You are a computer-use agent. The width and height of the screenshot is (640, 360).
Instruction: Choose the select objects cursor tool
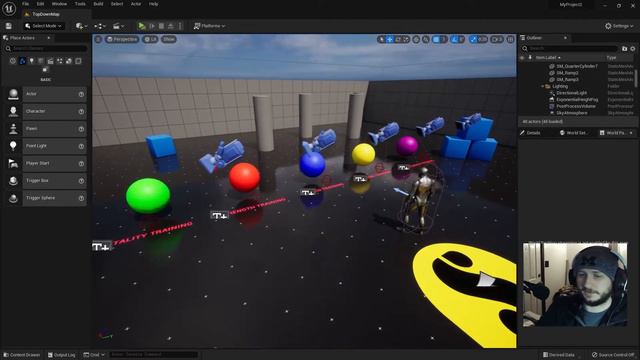click(x=382, y=39)
